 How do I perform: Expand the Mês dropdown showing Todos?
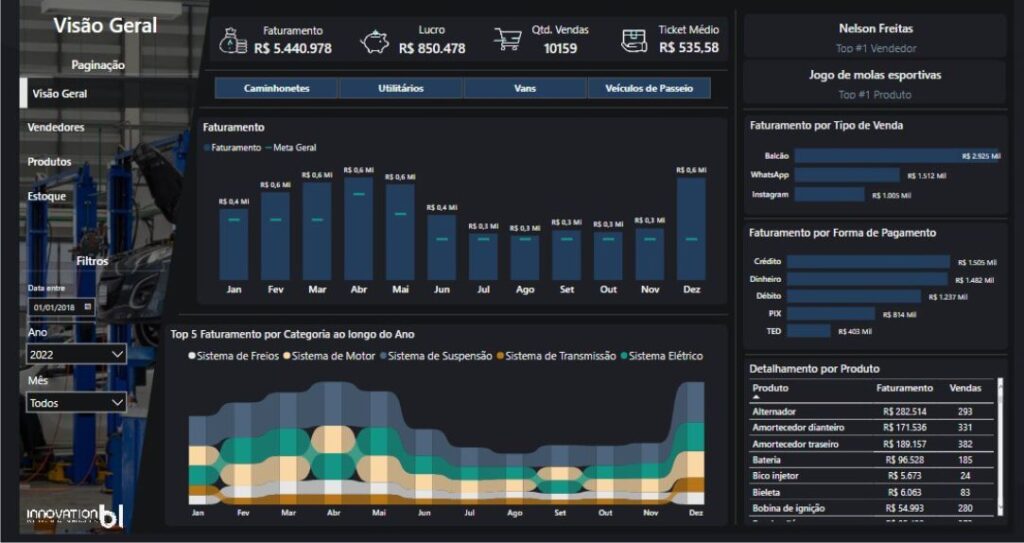tap(76, 403)
